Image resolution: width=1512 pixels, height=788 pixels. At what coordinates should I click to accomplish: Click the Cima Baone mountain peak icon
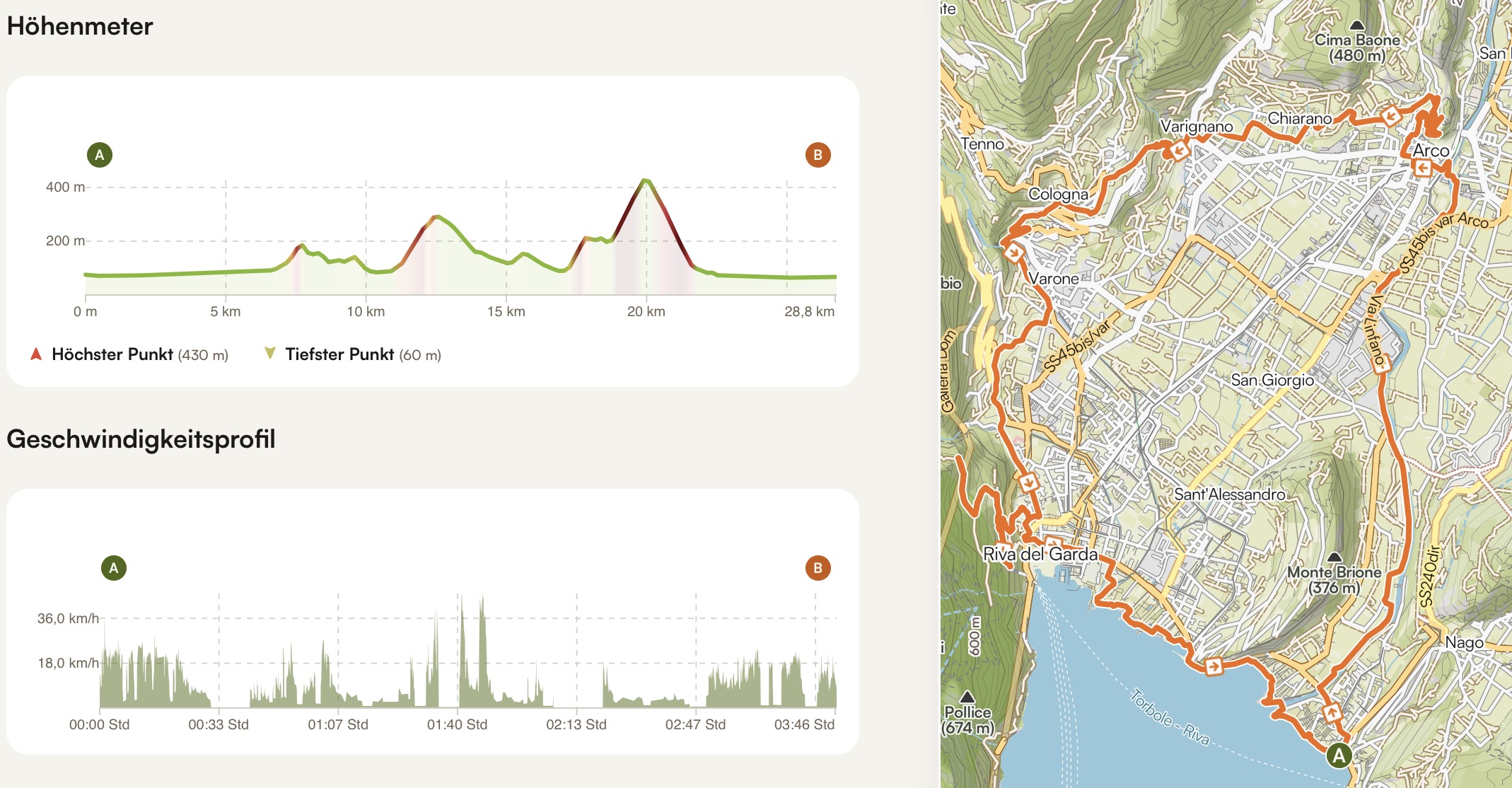[x=1356, y=25]
